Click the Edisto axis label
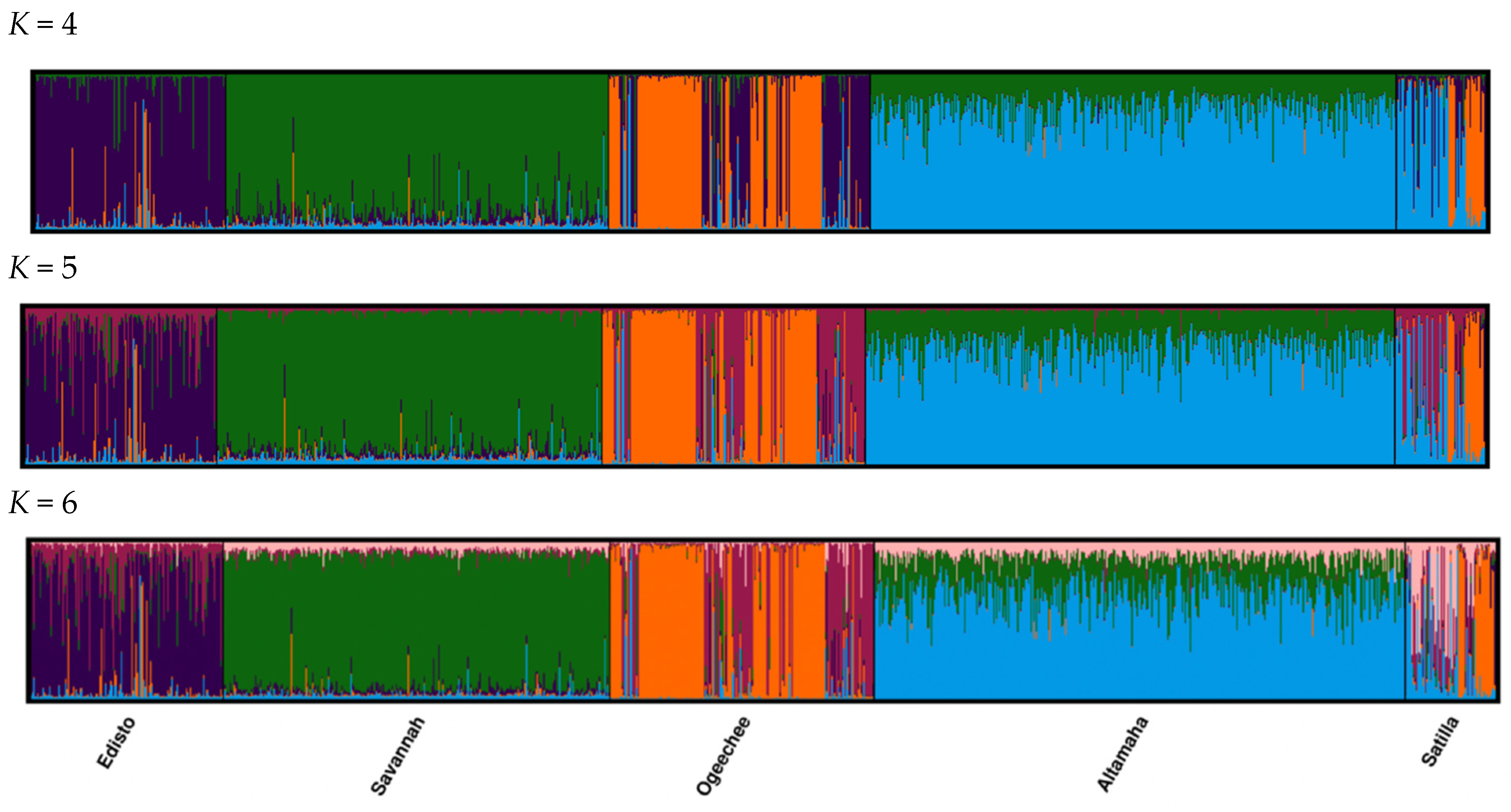1511x812 pixels. click(116, 743)
